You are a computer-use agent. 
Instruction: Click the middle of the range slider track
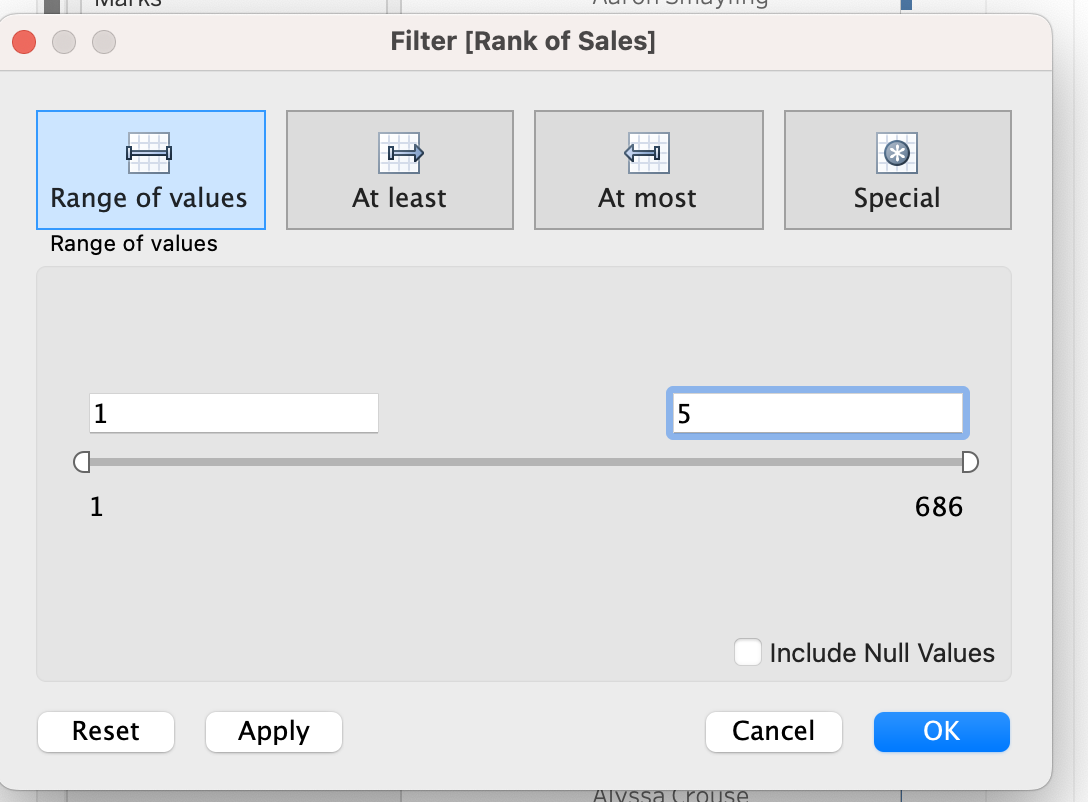tap(526, 462)
